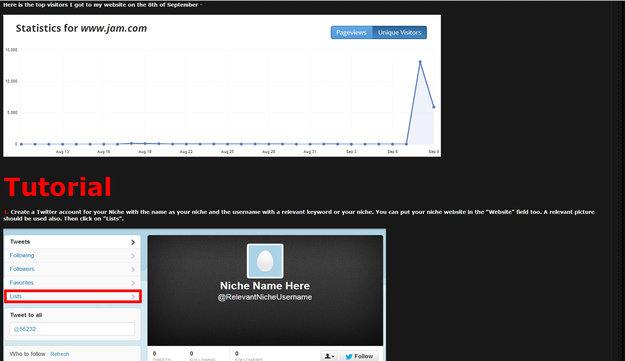The width and height of the screenshot is (625, 361).
Task: Open the Tweets menu item
Action: [72, 242]
